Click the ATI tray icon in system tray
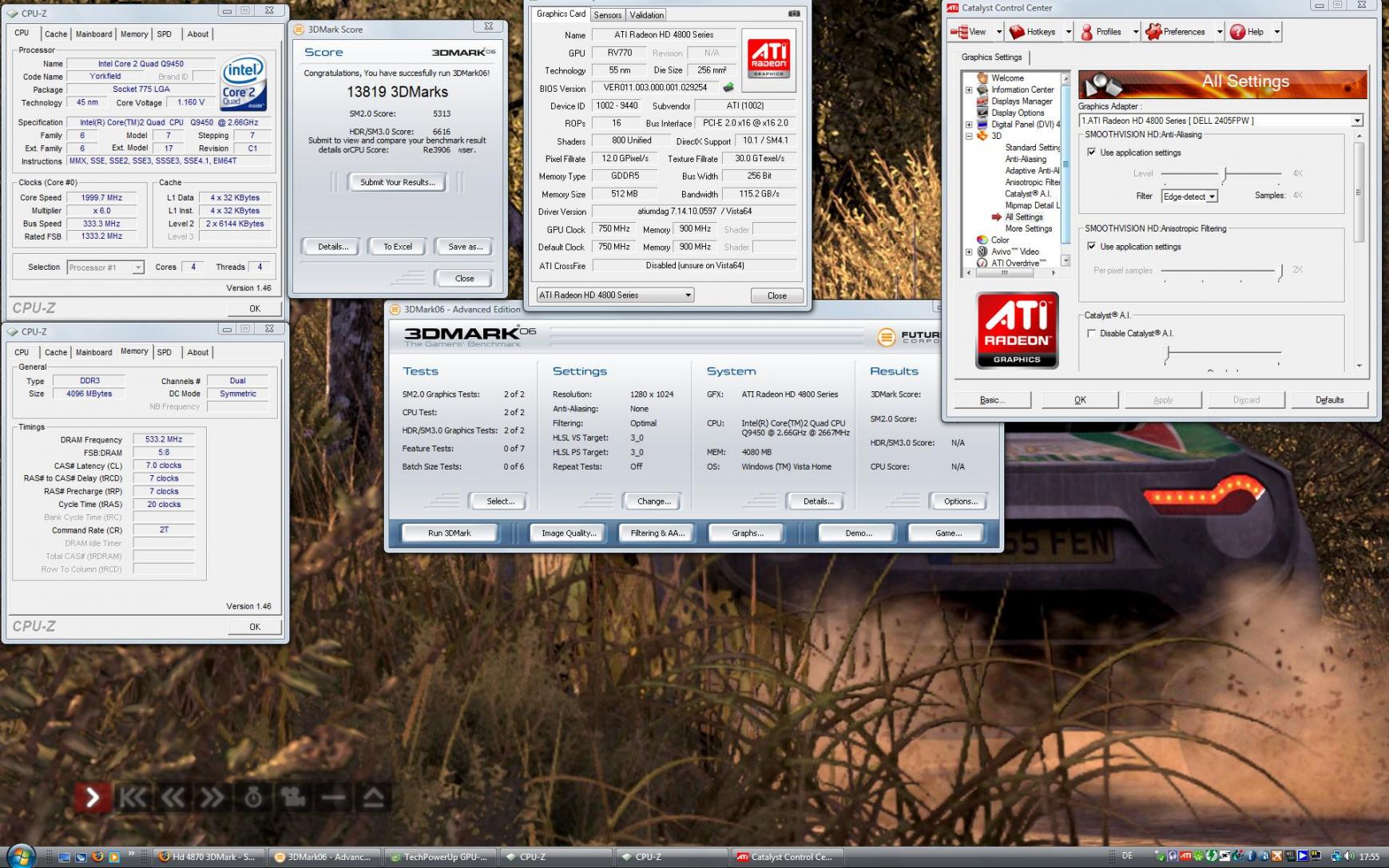Viewport: 1389px width, 868px height. [x=1186, y=856]
